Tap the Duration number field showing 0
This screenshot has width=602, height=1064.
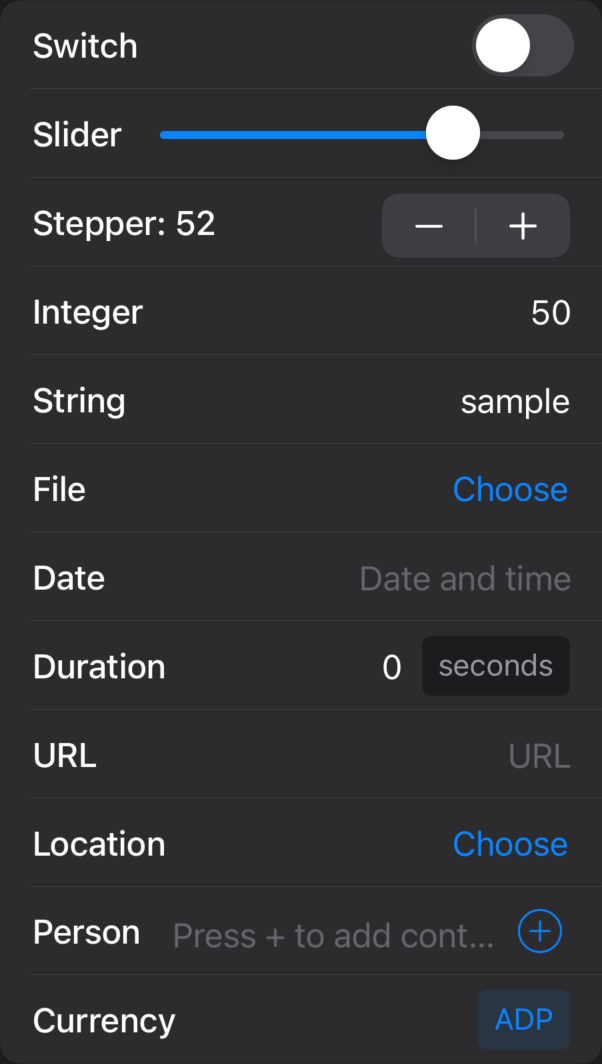tap(392, 668)
